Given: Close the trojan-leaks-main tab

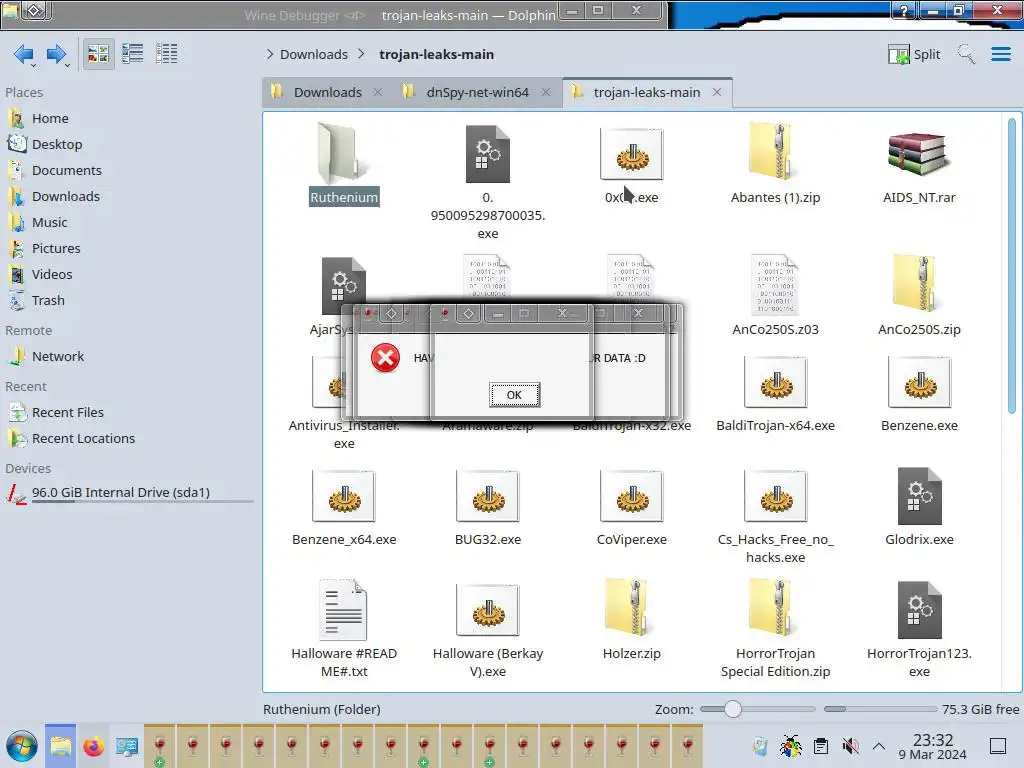Looking at the screenshot, I should [x=716, y=92].
